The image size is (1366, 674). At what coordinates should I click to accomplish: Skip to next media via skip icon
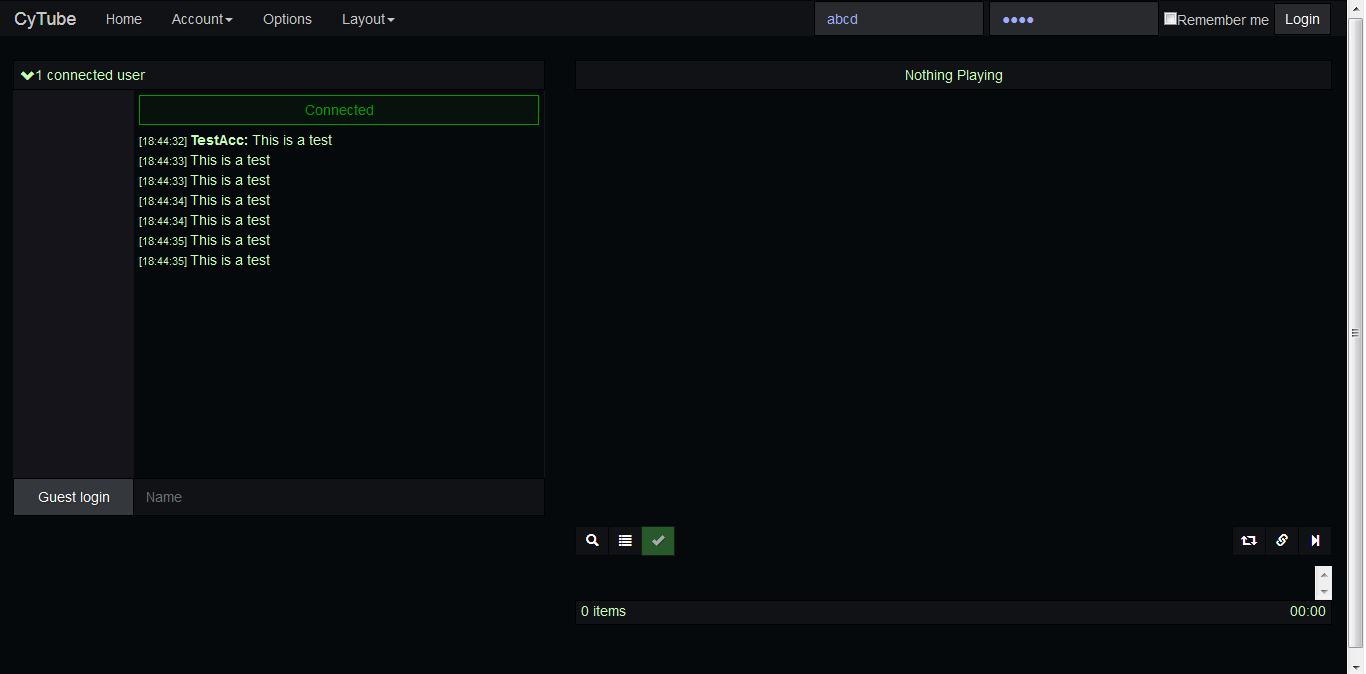(x=1315, y=540)
